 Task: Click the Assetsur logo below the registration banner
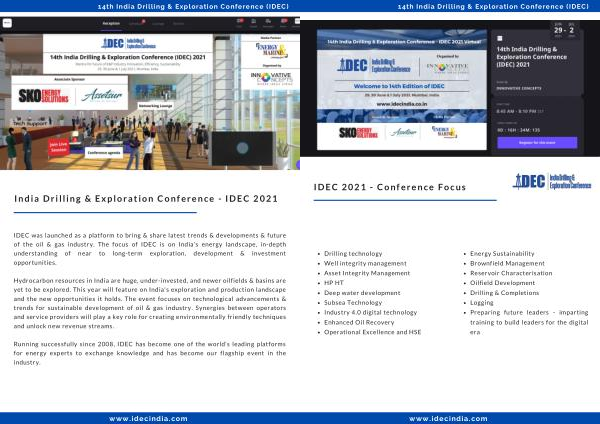(x=403, y=132)
